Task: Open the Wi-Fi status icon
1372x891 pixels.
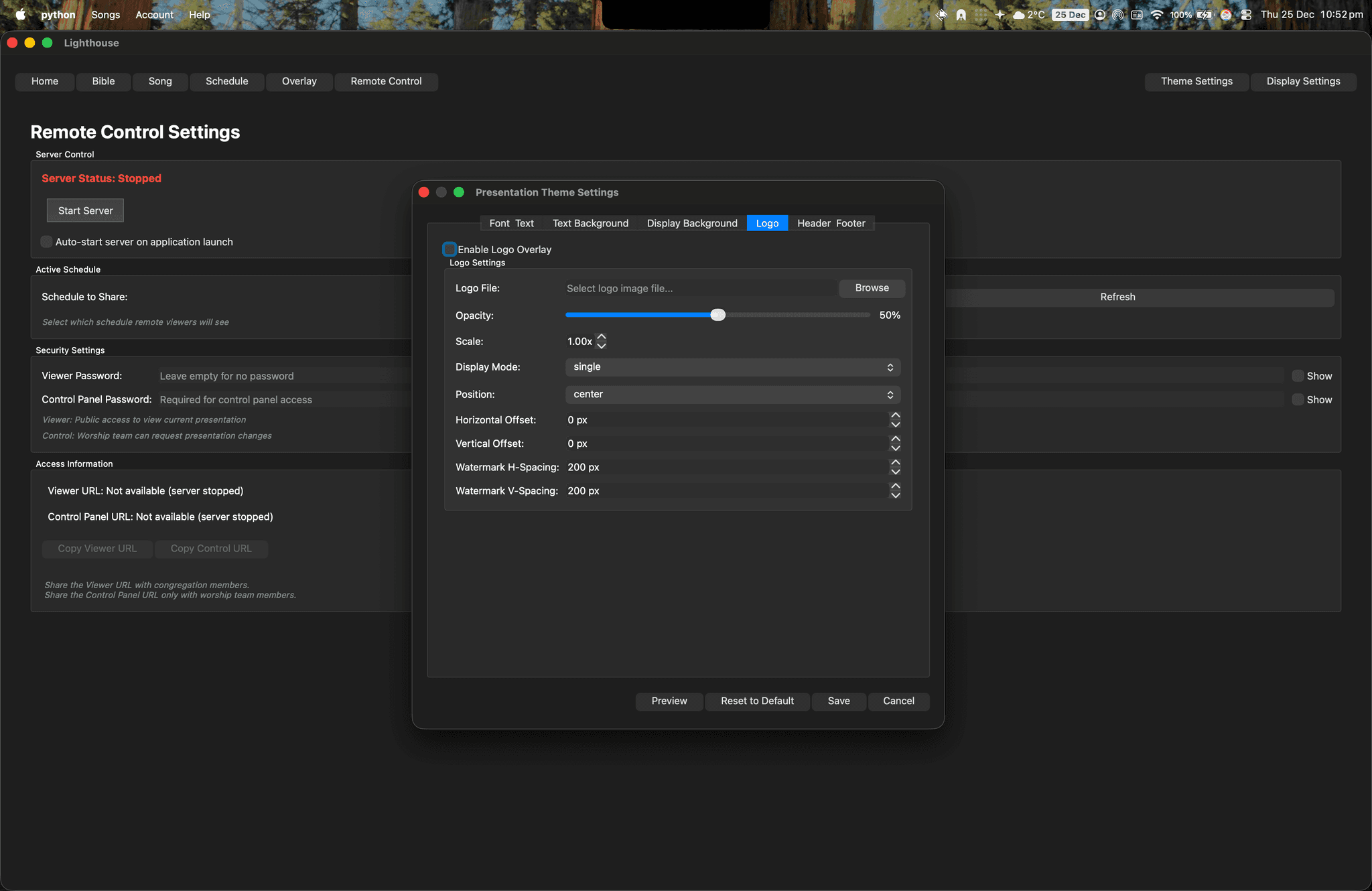Action: click(1157, 15)
